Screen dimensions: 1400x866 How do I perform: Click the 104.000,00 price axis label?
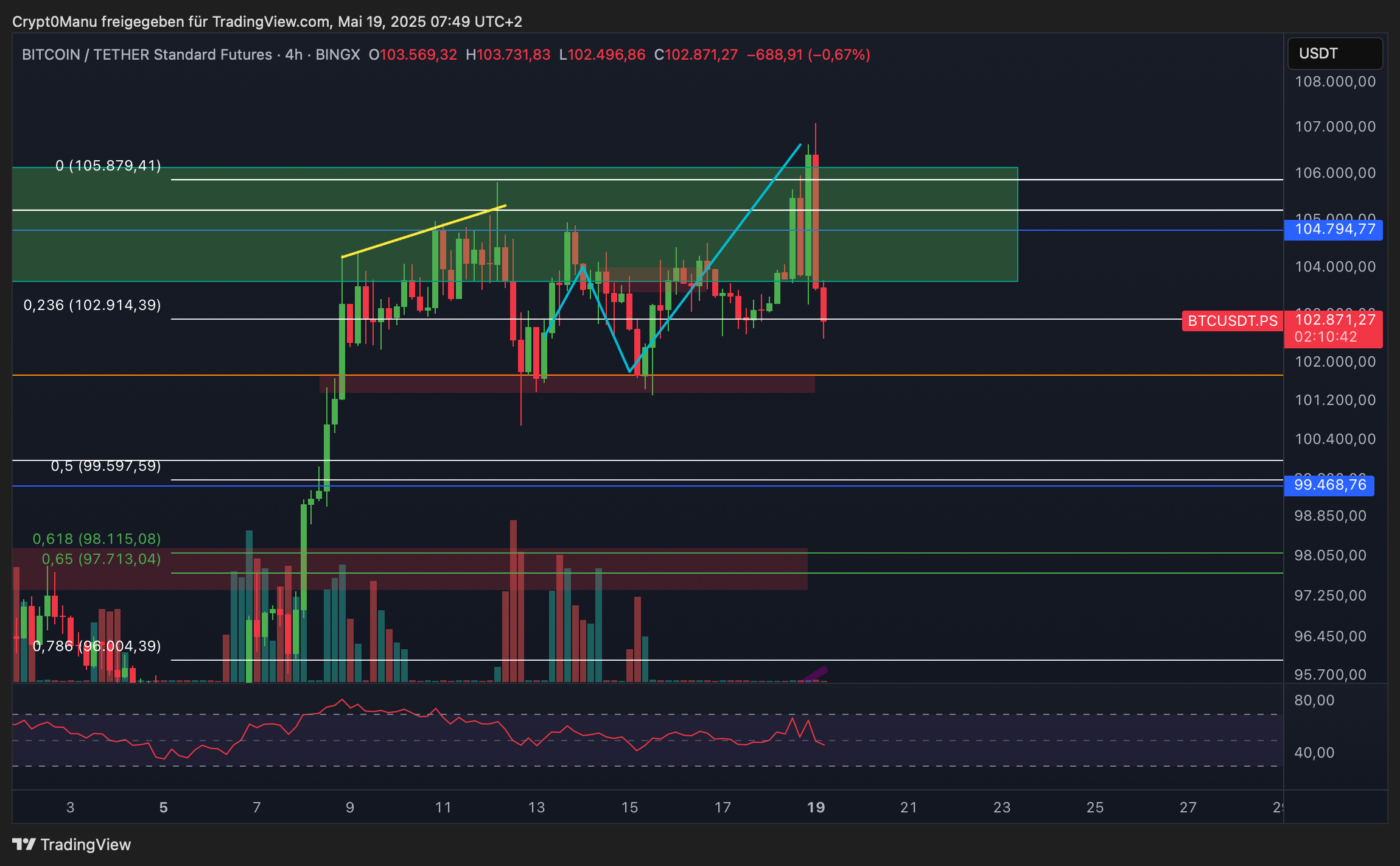1335,267
